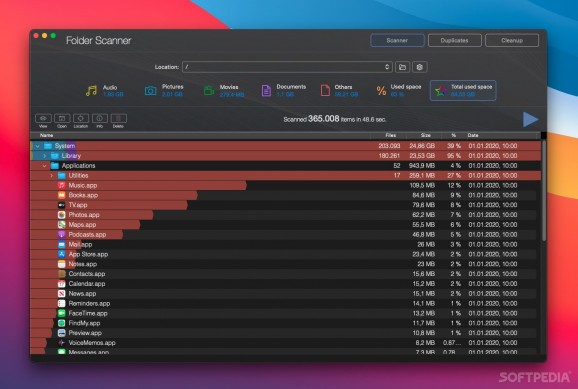Click the View eye toolbar button
The width and height of the screenshot is (578, 389).
coord(43,118)
